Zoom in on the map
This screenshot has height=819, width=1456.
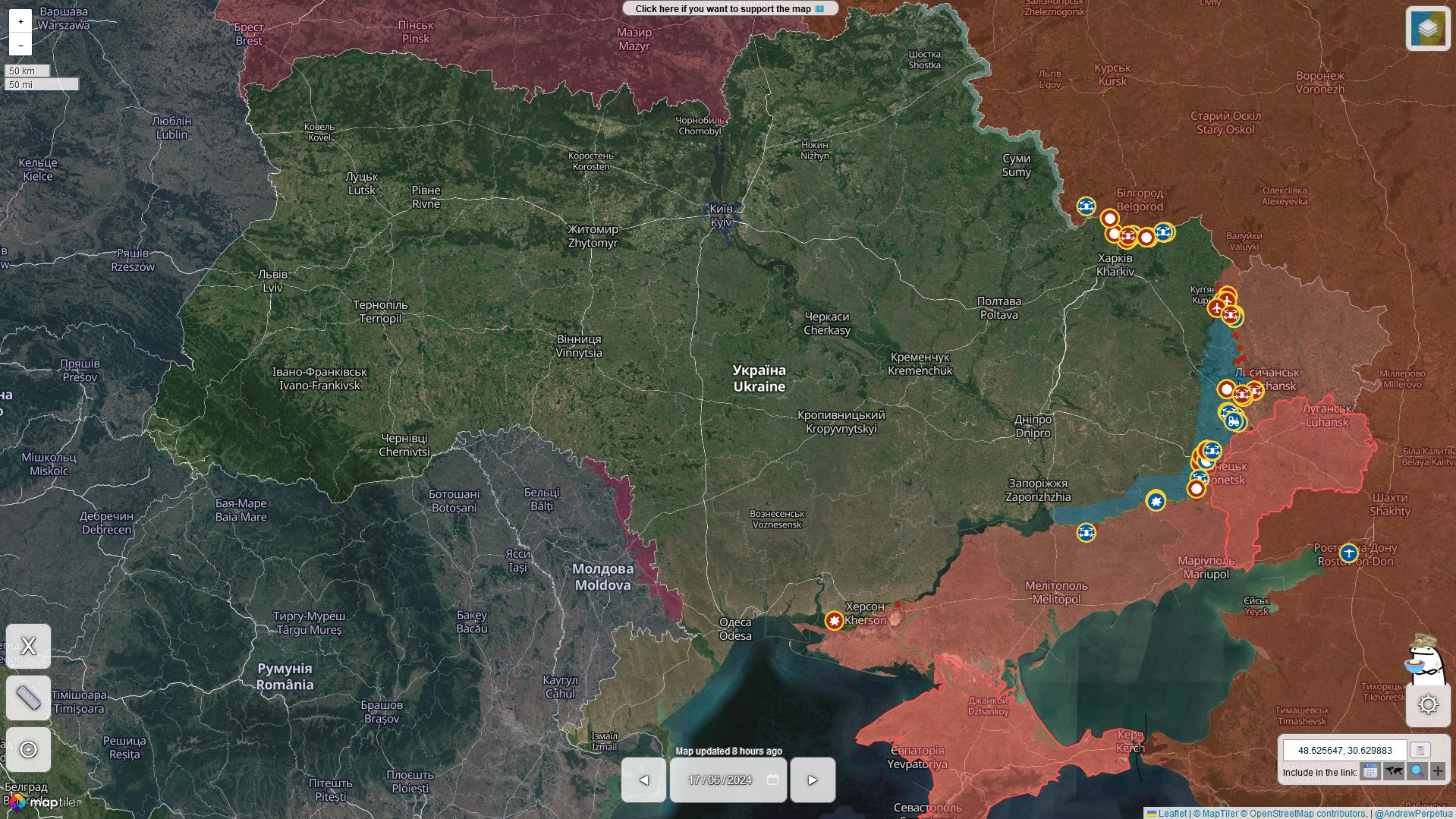(x=20, y=21)
